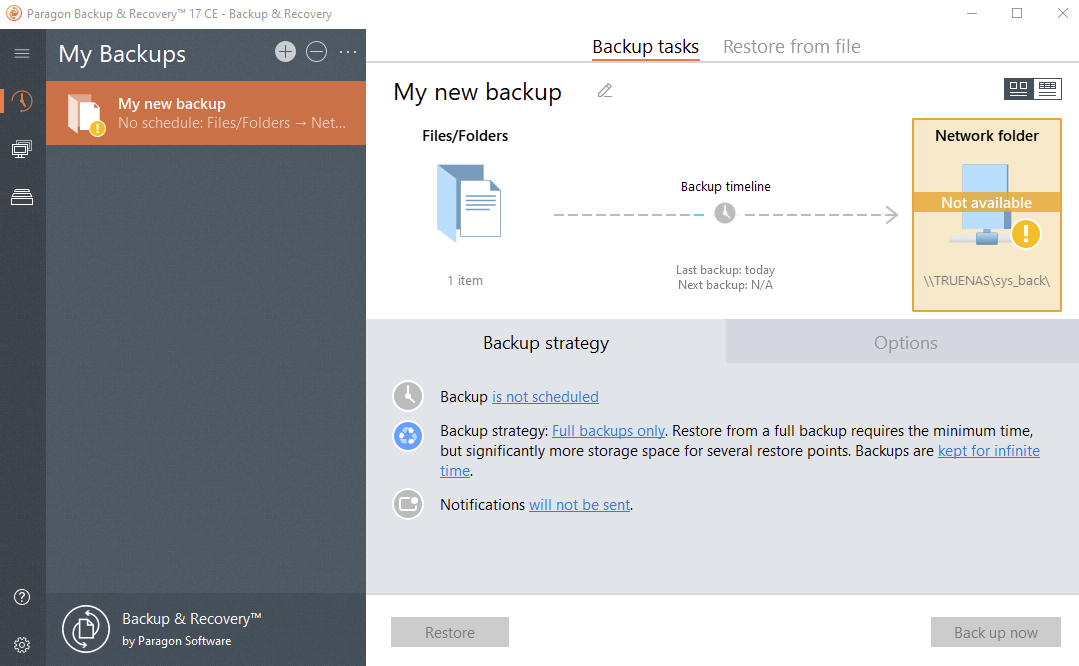The height and width of the screenshot is (666, 1079).
Task: Click the schedule clock icon in strategy list
Action: [408, 396]
